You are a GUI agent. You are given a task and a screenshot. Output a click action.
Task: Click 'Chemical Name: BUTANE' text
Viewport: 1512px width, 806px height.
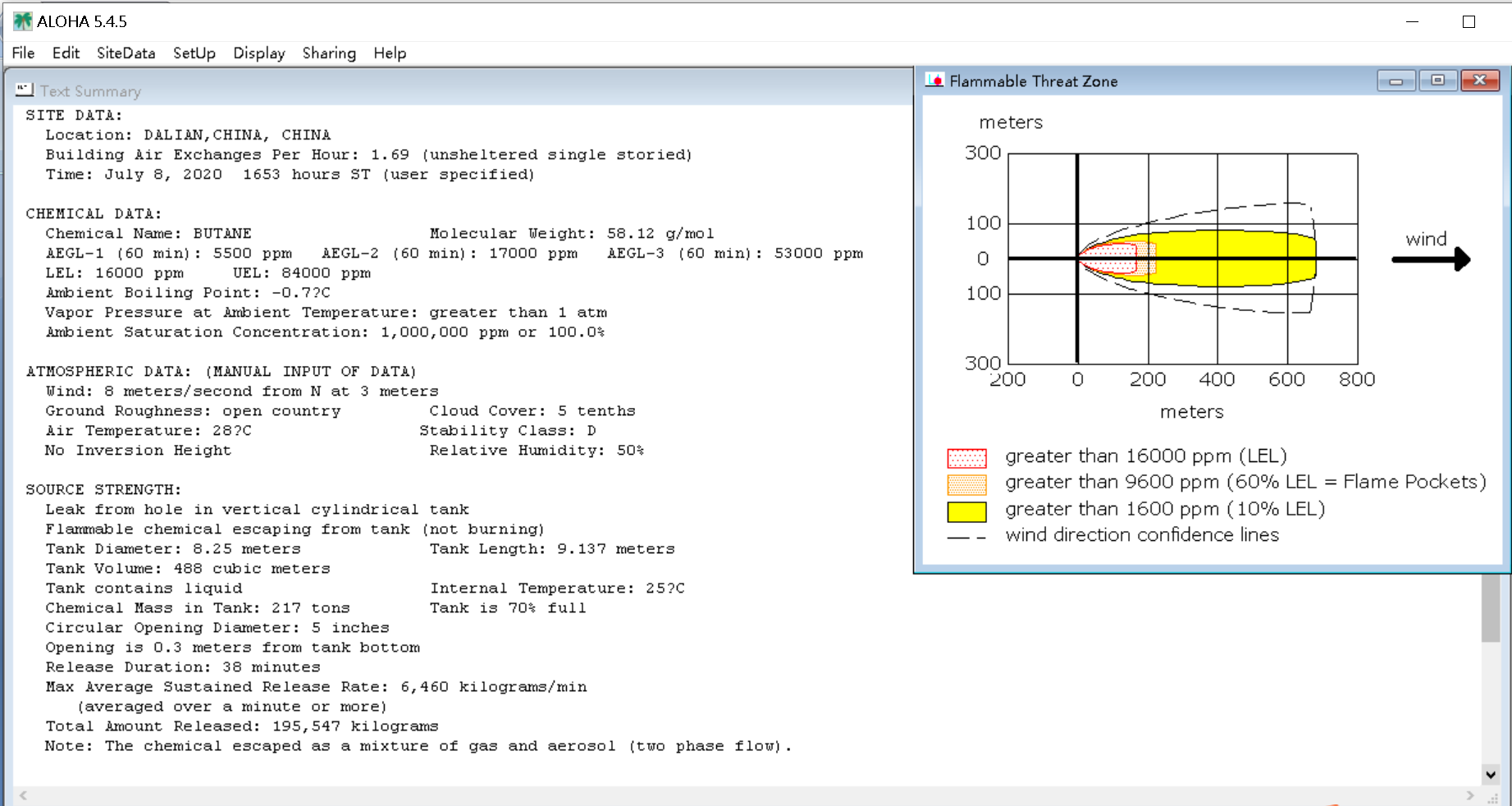(148, 234)
